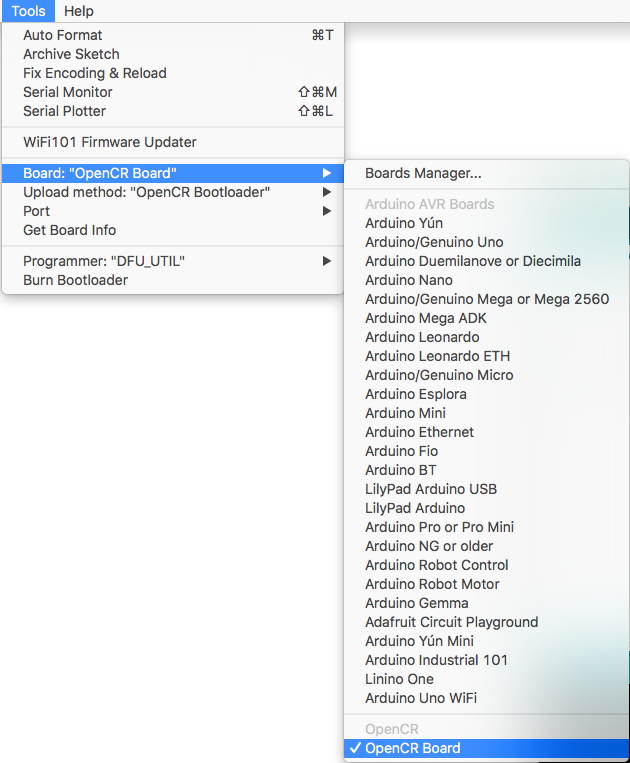The width and height of the screenshot is (630, 763).
Task: Click Burn Bootloader
Action: tap(173, 280)
